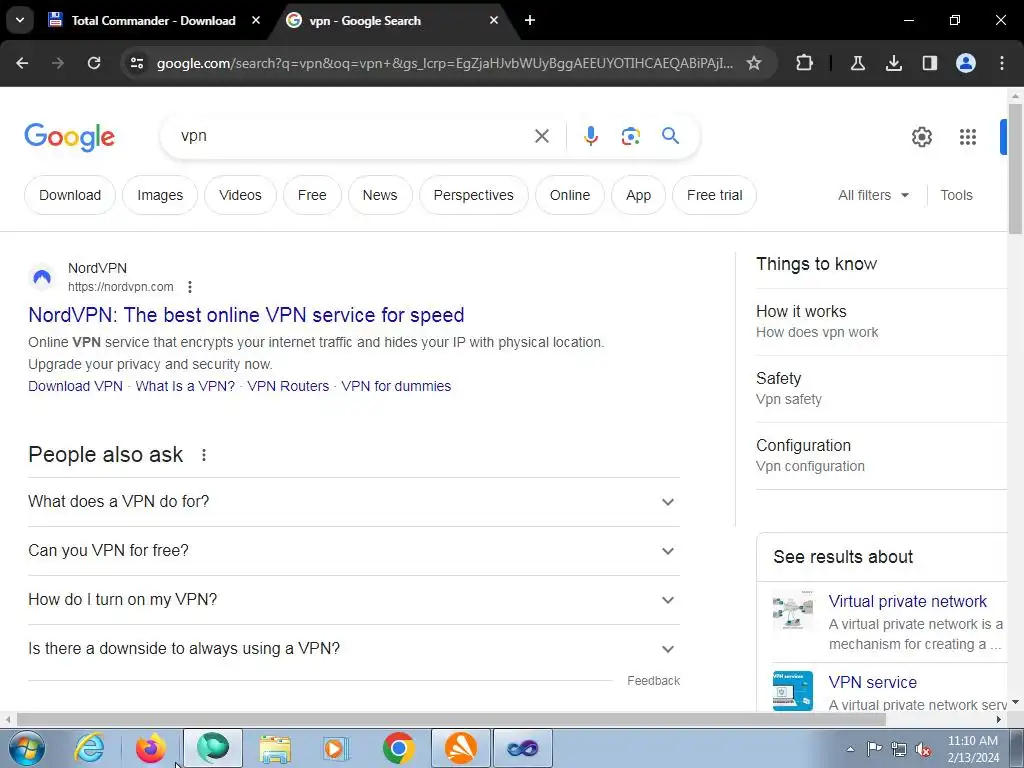Click Chrome icon in taskbar

398,748
